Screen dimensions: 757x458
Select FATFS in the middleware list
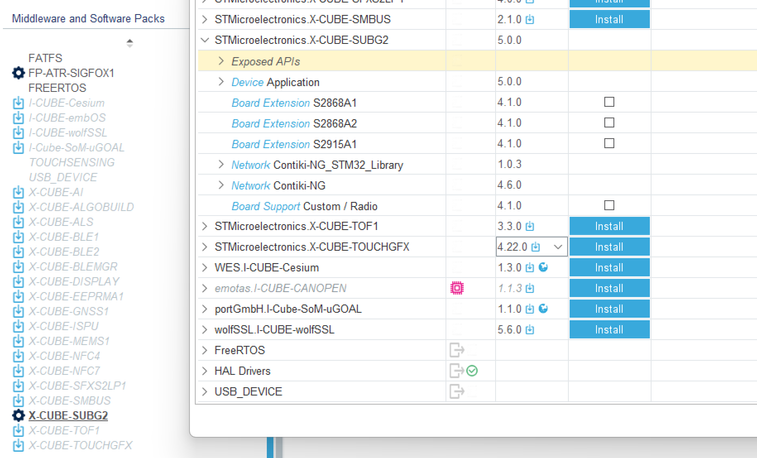(x=45, y=58)
